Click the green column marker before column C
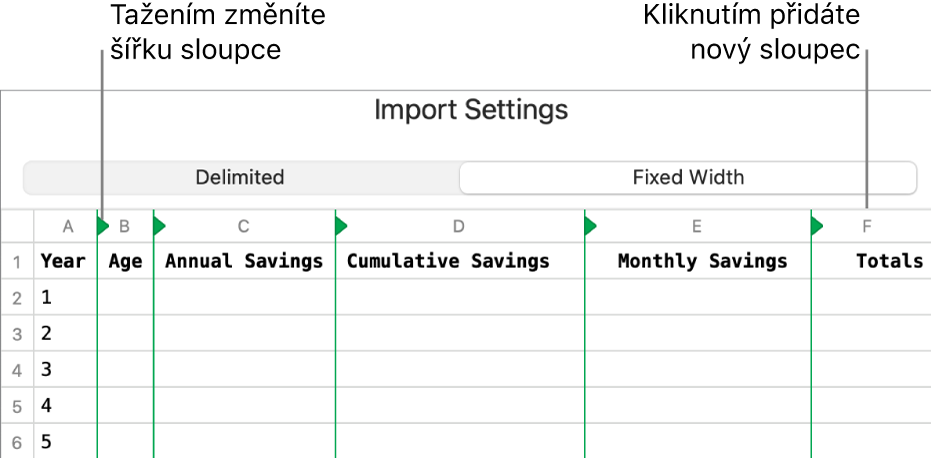The image size is (931, 458). pos(158,226)
